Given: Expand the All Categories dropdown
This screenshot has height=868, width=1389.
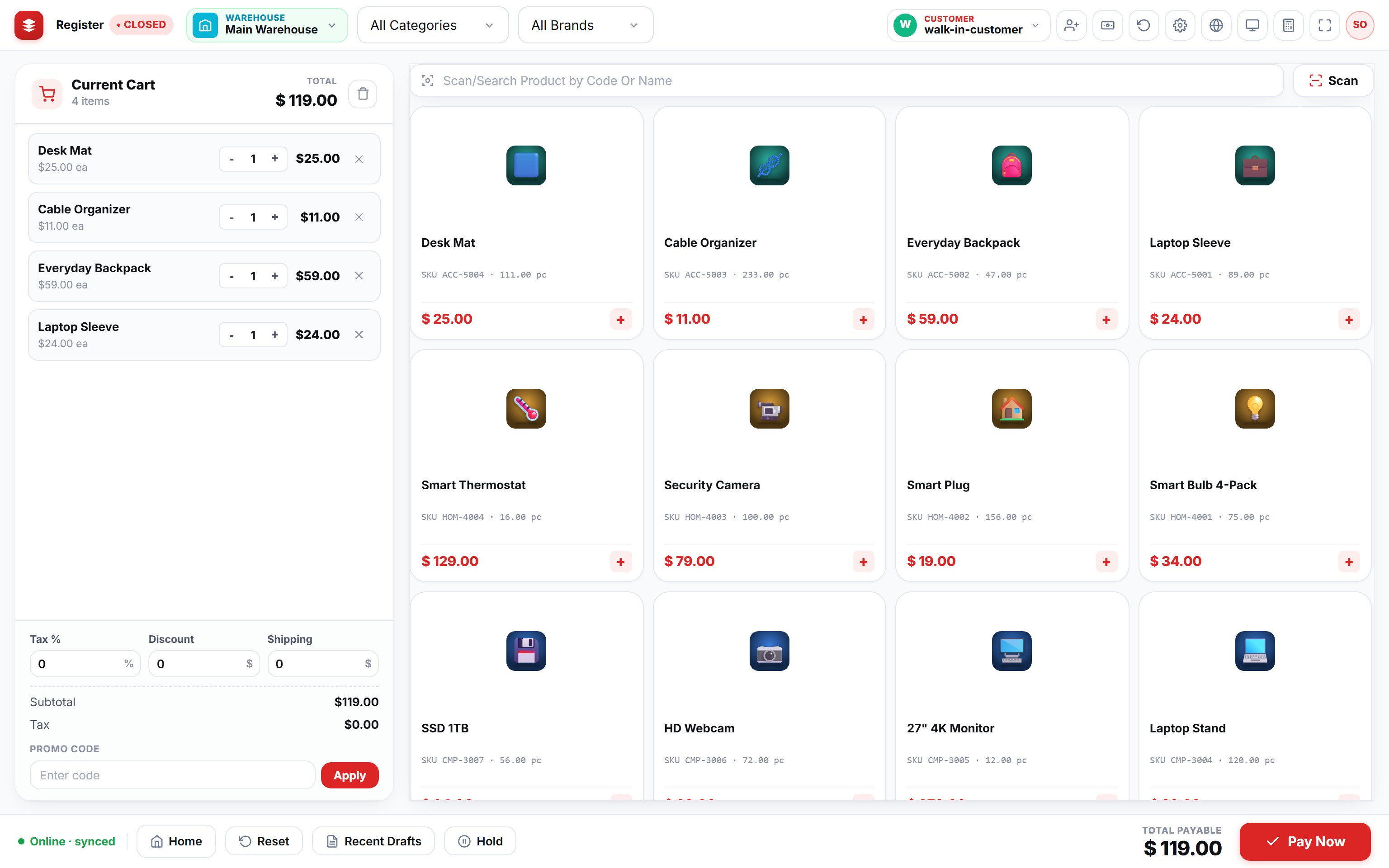Looking at the screenshot, I should pyautogui.click(x=433, y=25).
